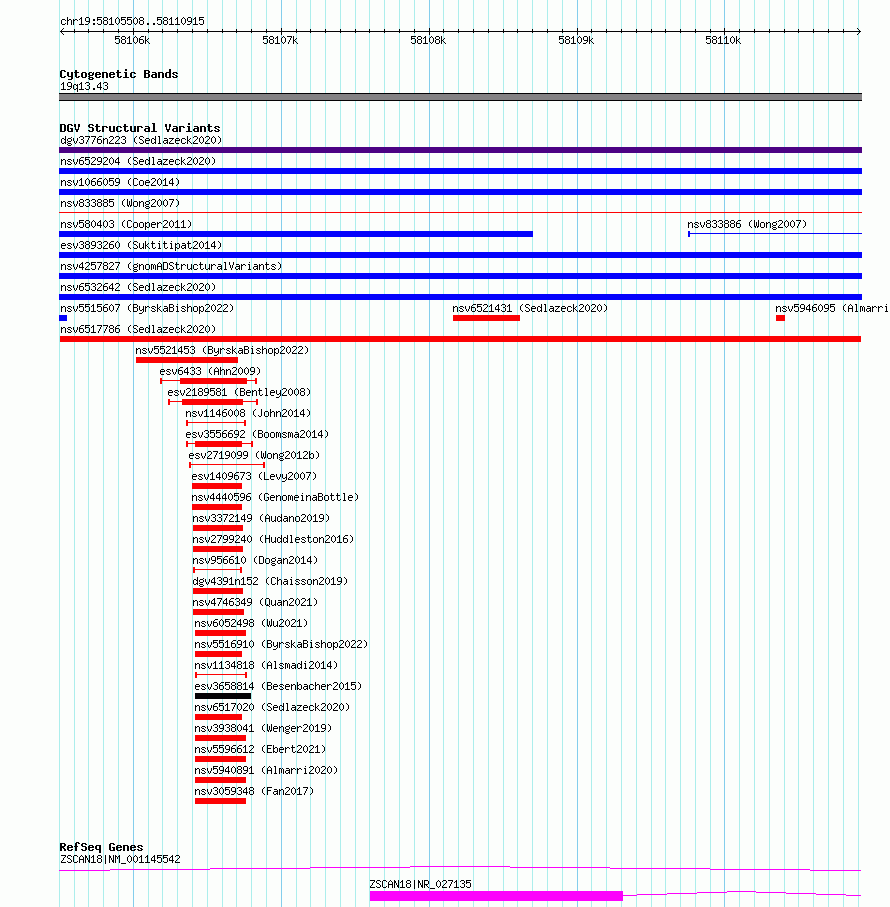Click the dgv4391n152 (Chaisson2019) label
This screenshot has width=890, height=907.
pos(270,581)
